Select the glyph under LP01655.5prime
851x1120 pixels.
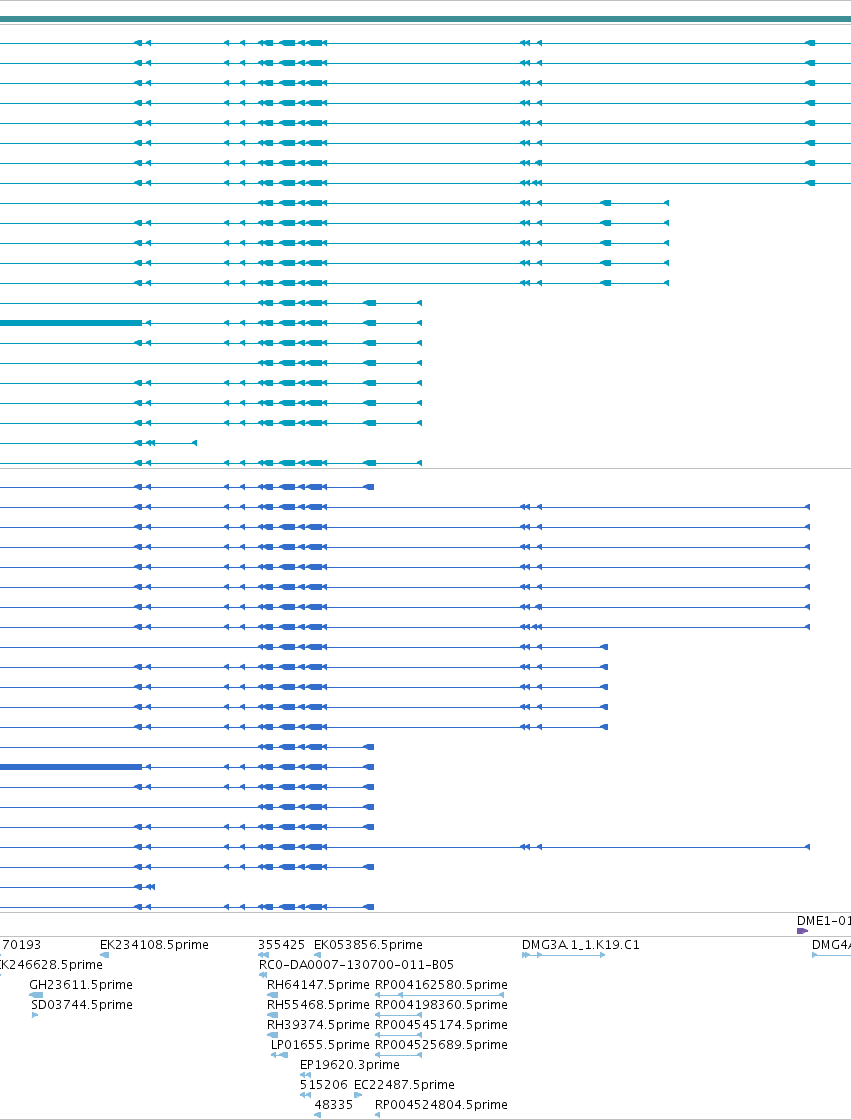point(279,1055)
